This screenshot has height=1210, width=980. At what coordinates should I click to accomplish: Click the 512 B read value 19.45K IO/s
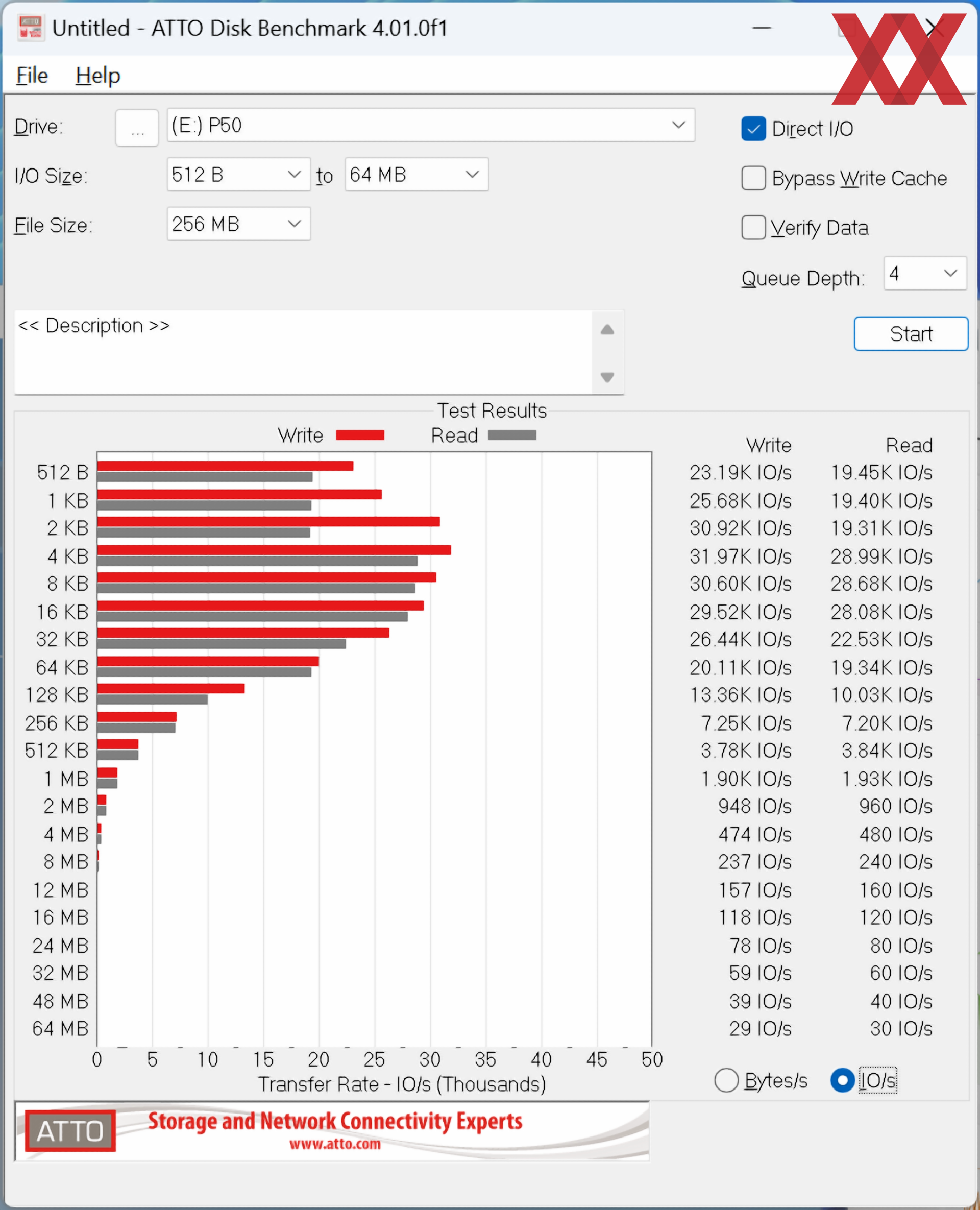pos(881,473)
